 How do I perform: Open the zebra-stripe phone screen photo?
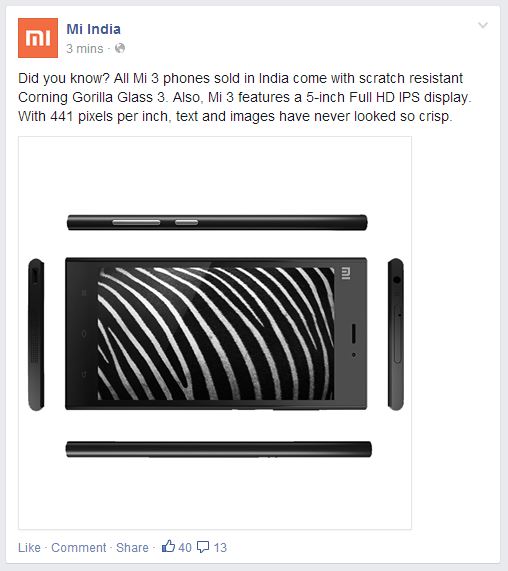coord(216,334)
